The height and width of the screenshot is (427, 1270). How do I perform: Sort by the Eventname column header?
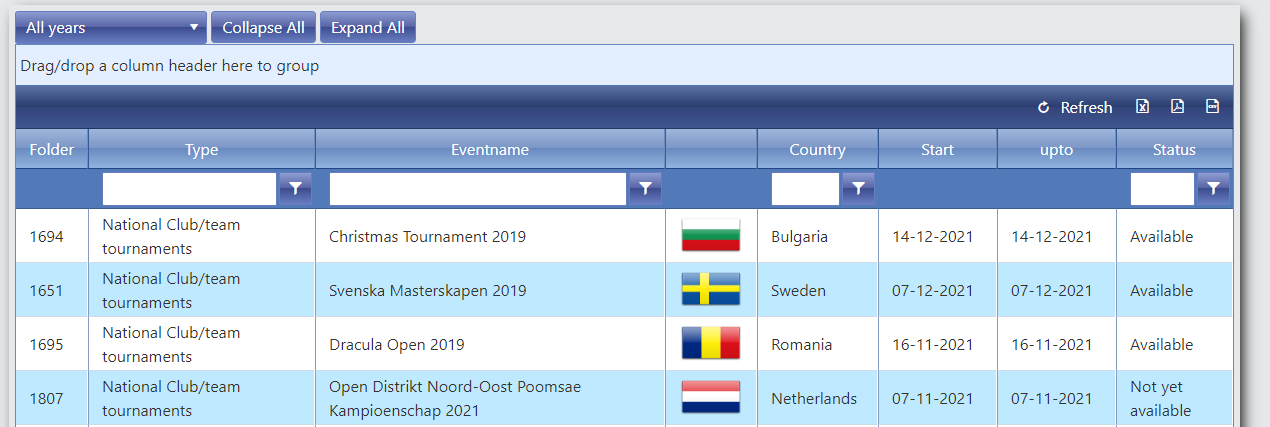[490, 150]
